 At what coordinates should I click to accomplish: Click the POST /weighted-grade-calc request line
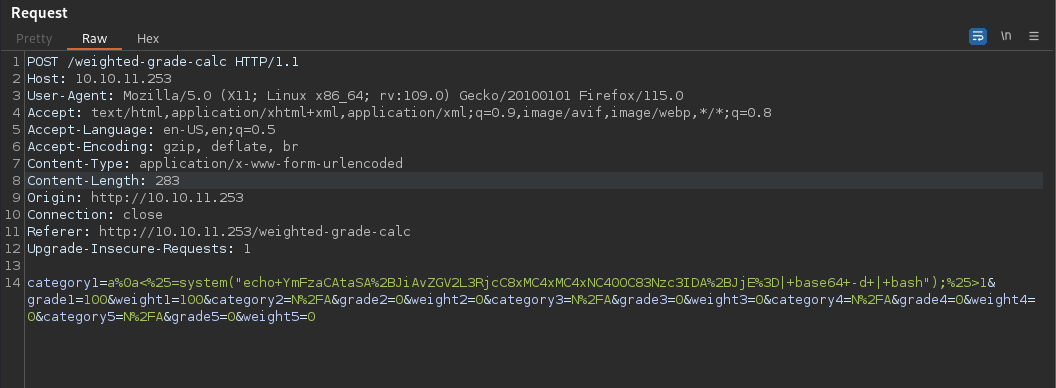click(163, 62)
